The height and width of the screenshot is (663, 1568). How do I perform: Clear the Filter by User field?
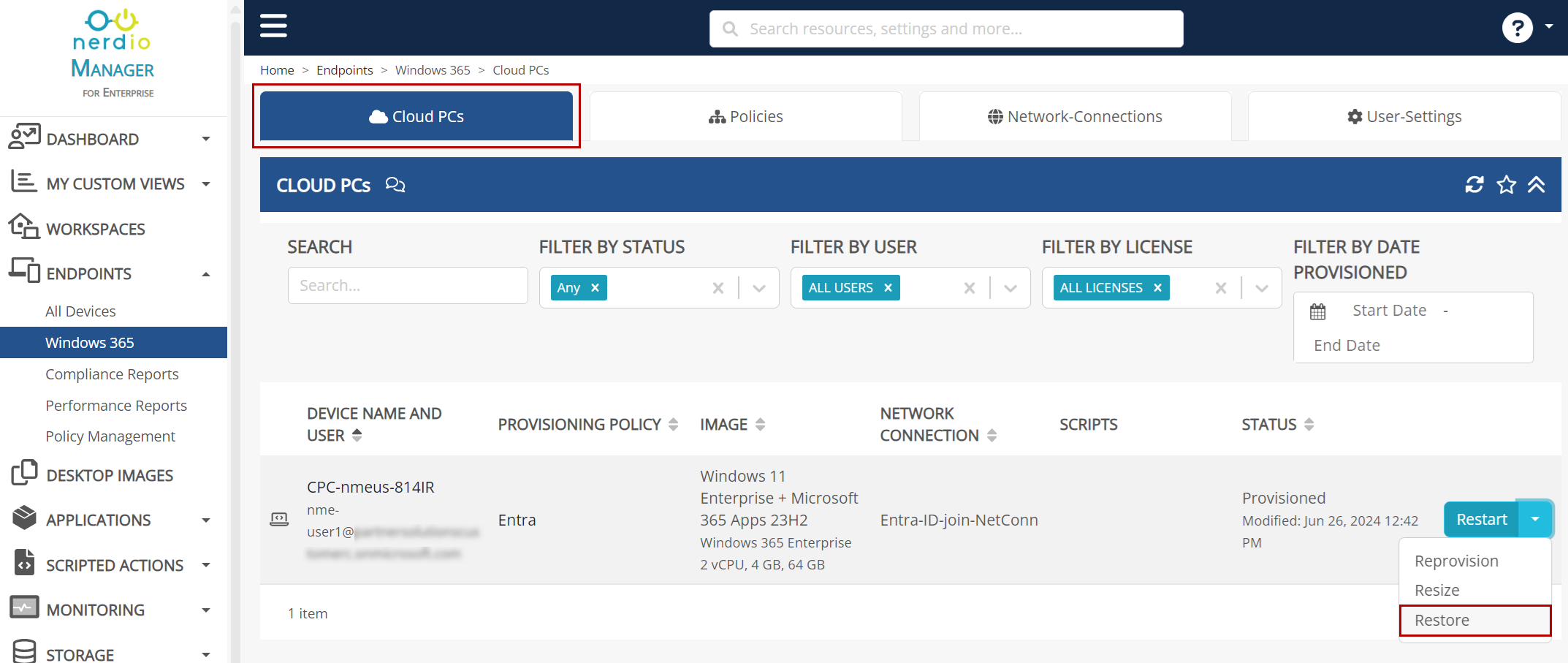[x=970, y=288]
